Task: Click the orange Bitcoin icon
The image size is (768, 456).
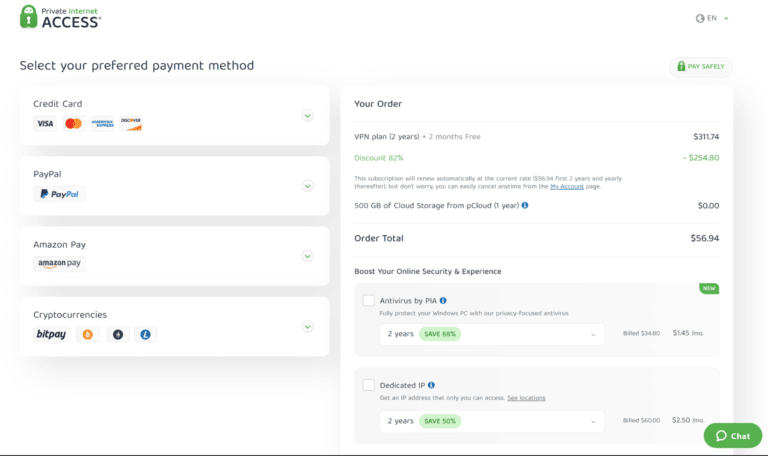Action: pos(88,334)
